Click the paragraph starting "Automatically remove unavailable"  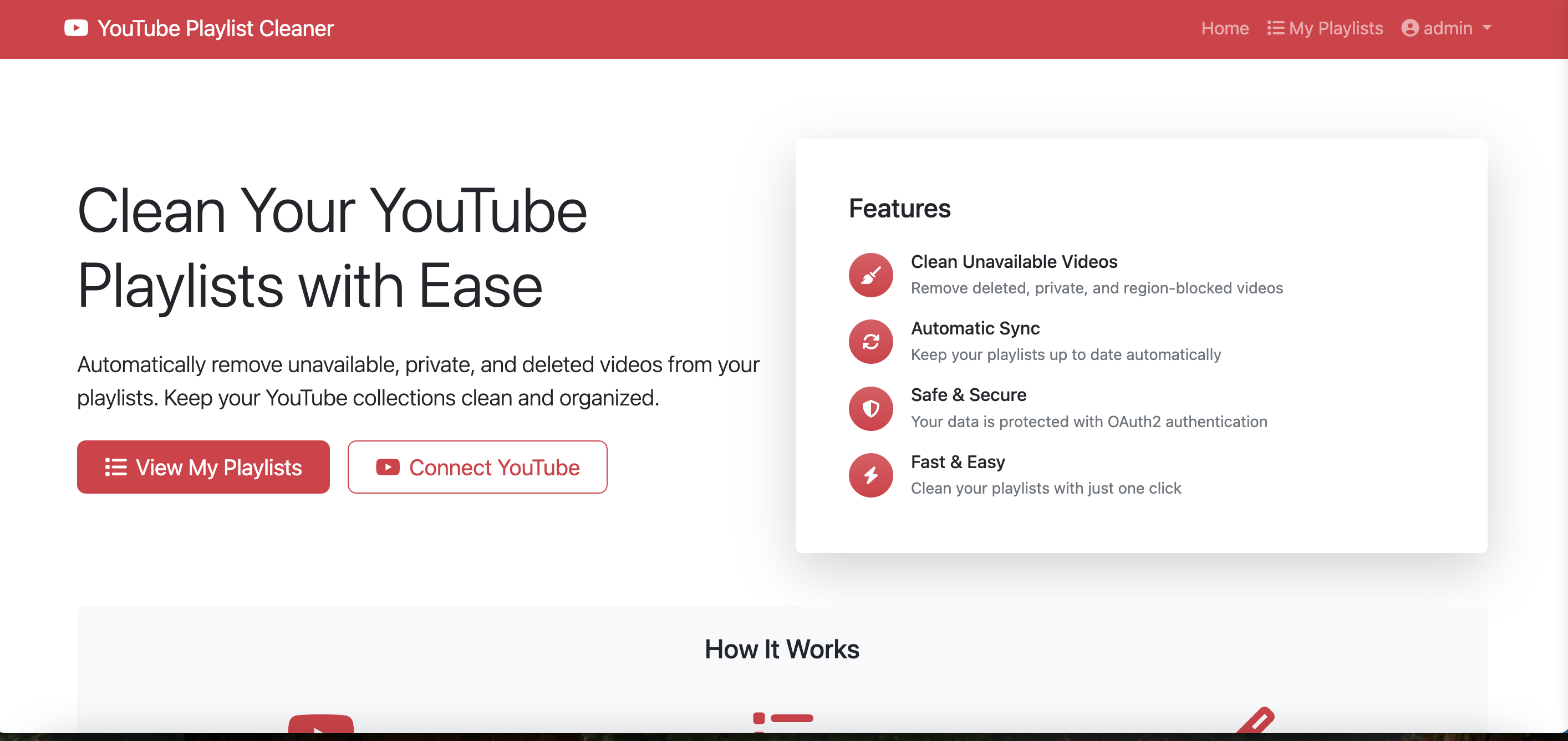[418, 381]
